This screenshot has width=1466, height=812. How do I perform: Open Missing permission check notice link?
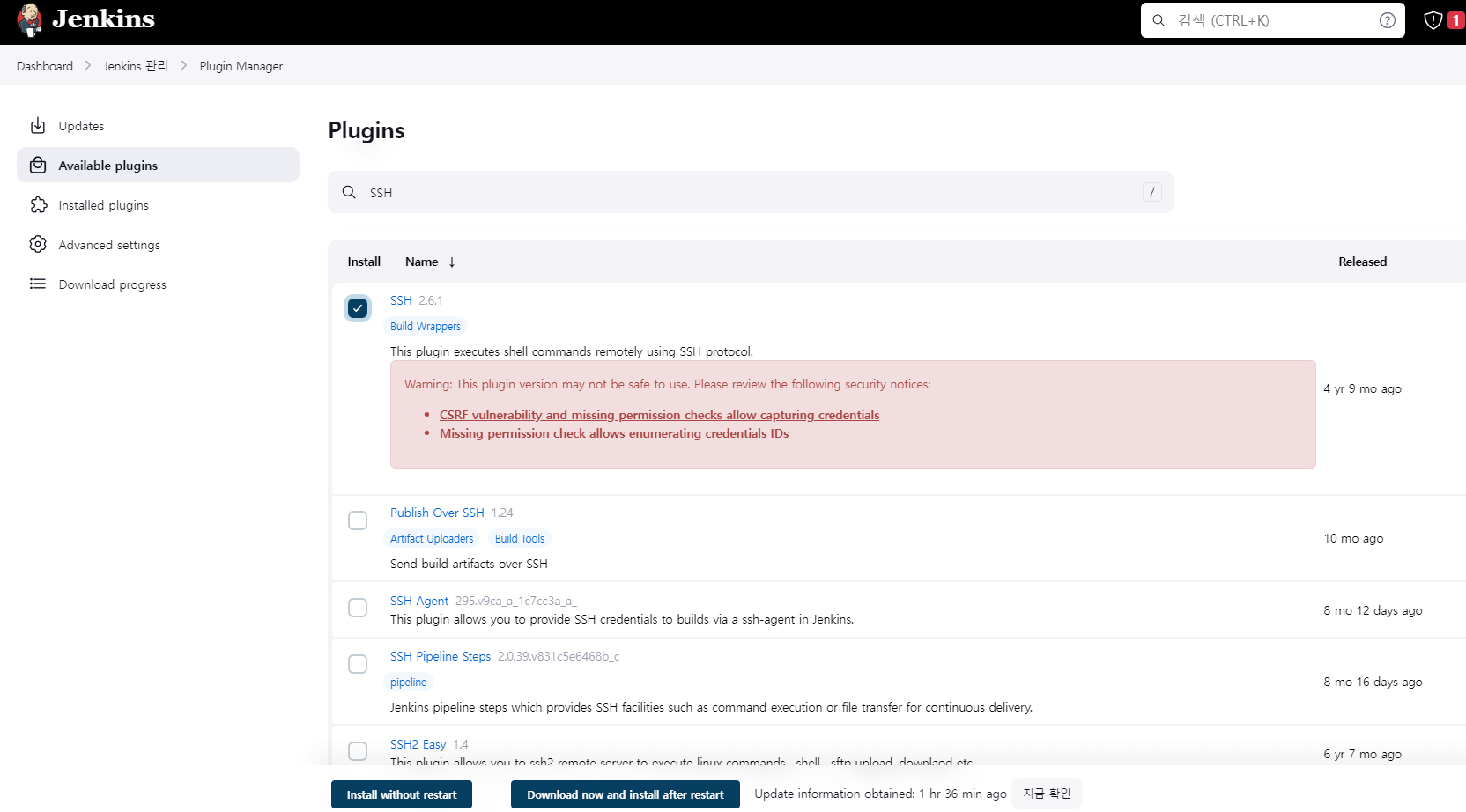[614, 433]
